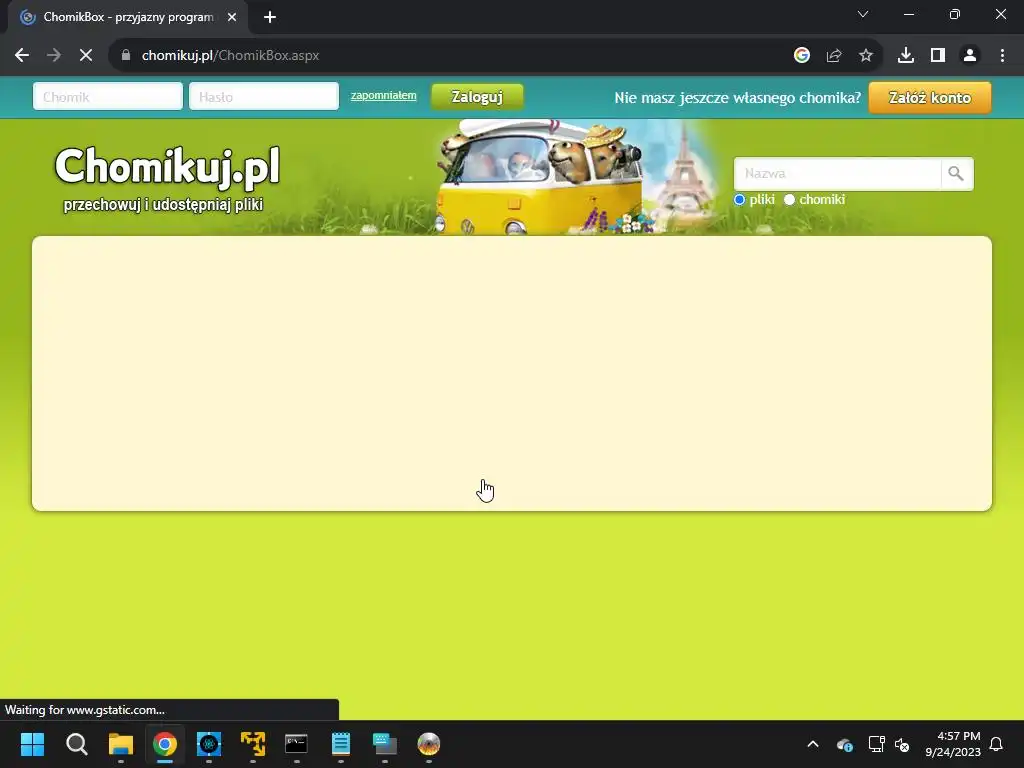Image resolution: width=1024 pixels, height=768 pixels.
Task: Click the share page icon
Action: 834,56
